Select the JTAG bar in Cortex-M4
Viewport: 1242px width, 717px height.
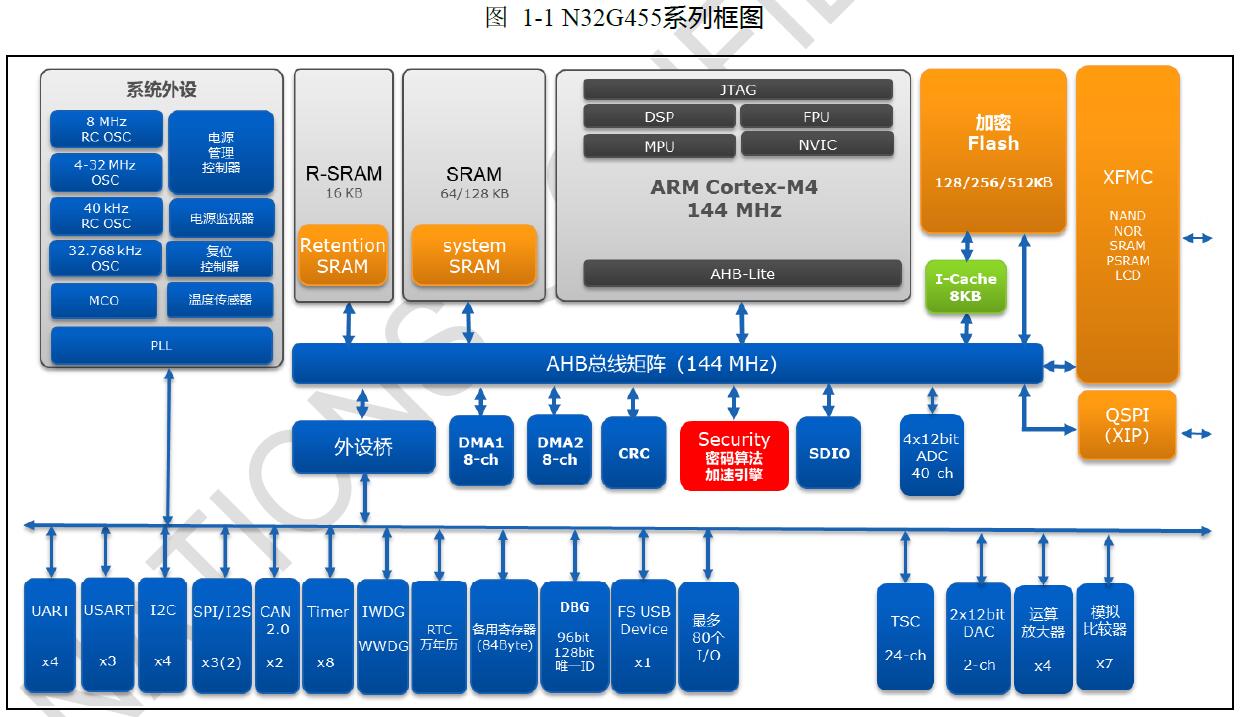coord(738,90)
